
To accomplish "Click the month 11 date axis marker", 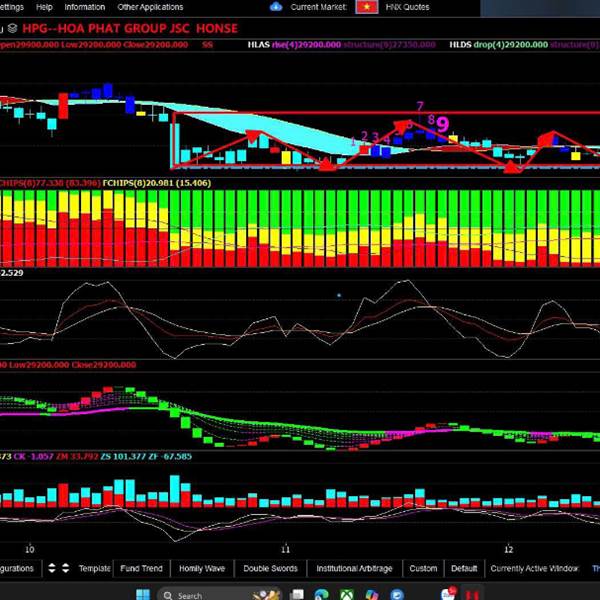I will [285, 549].
